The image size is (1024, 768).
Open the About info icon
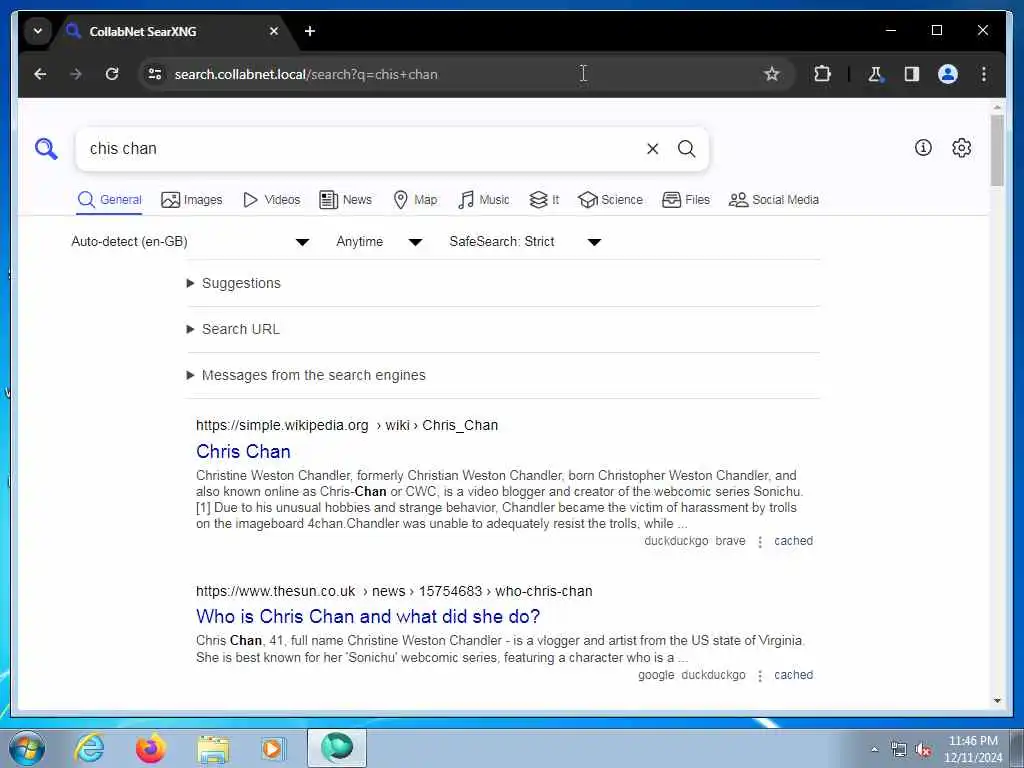click(923, 148)
